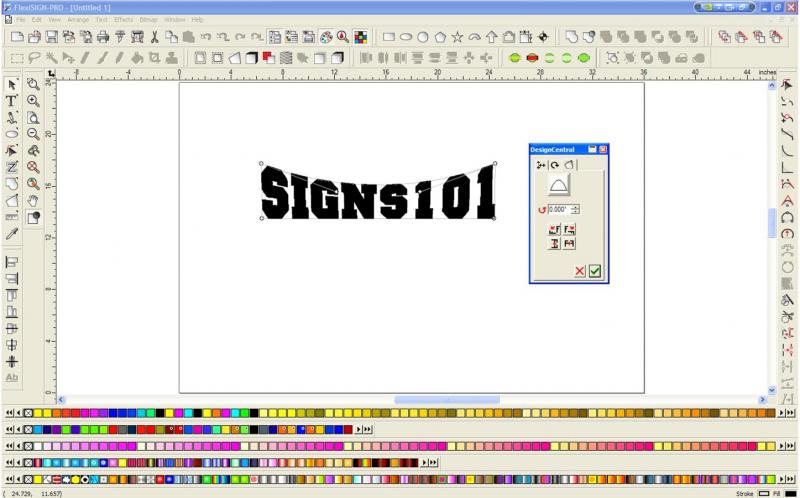
Task: Pick the no-fill X swatch in third palette row
Action: click(29, 446)
